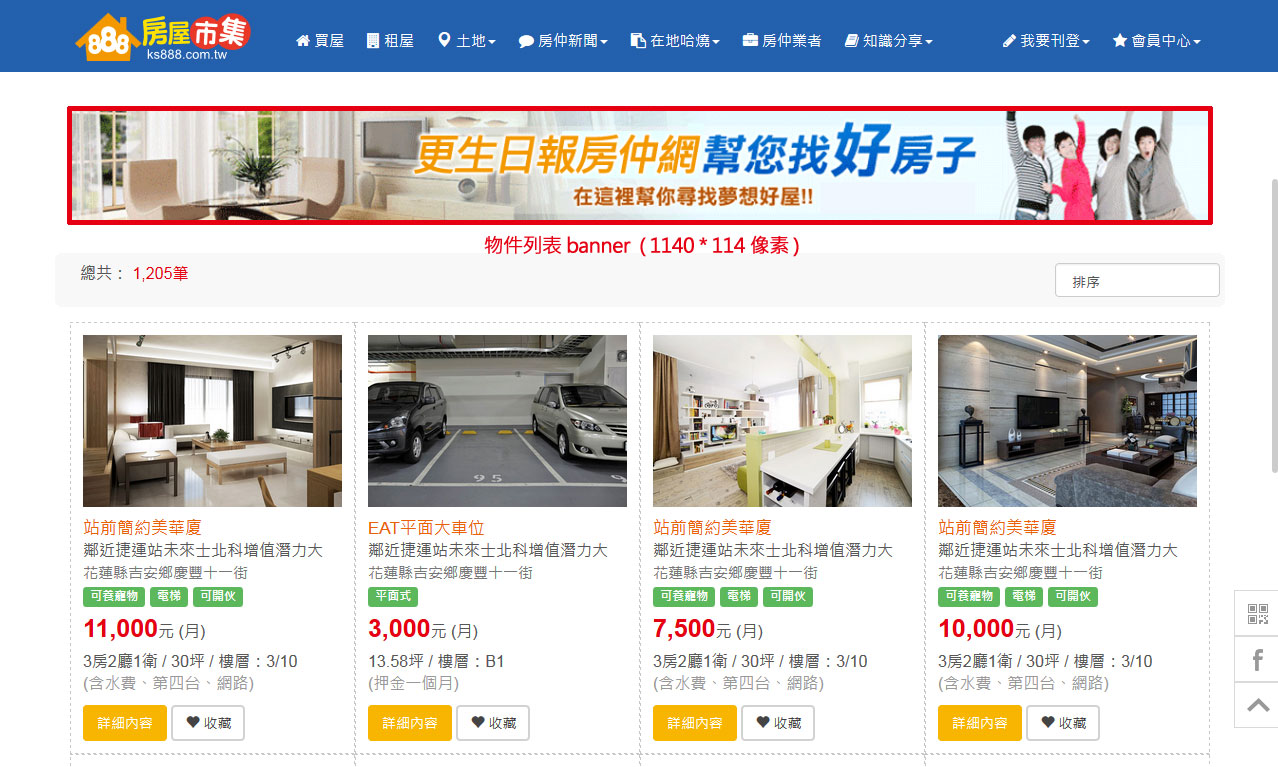Image resolution: width=1278 pixels, height=767 pixels.
Task: Click 詳細內容 for the 3,000元 parking listing
Action: pyautogui.click(x=410, y=723)
